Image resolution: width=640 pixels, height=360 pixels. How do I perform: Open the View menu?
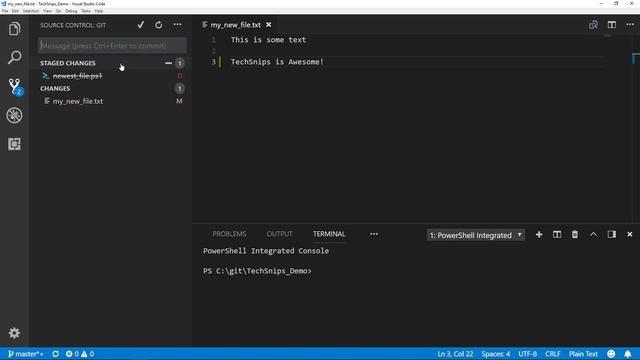(48, 11)
